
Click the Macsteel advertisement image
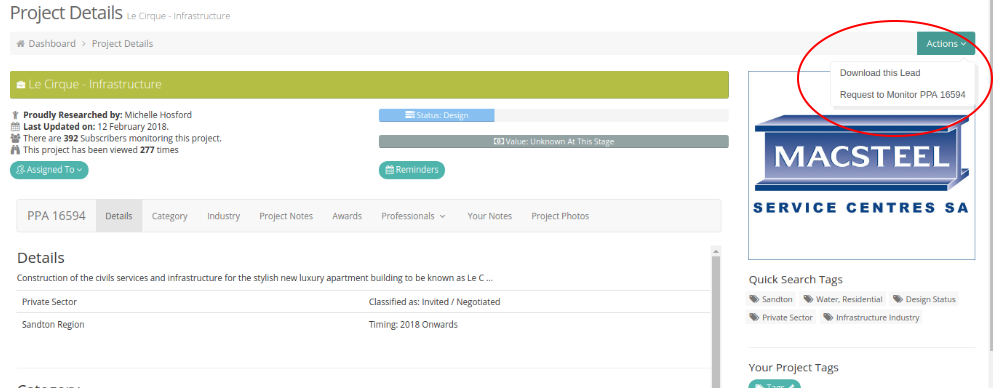[861, 165]
